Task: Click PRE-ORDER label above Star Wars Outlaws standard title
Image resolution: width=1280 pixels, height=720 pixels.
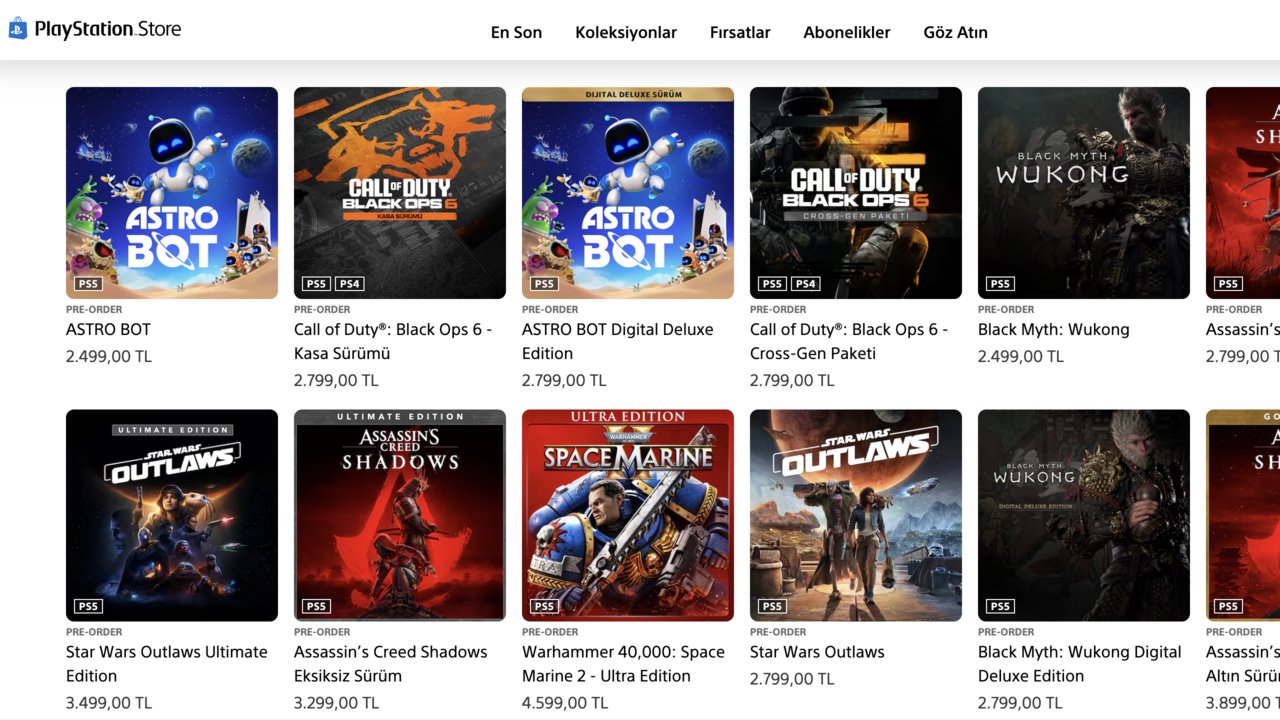Action: tap(778, 632)
